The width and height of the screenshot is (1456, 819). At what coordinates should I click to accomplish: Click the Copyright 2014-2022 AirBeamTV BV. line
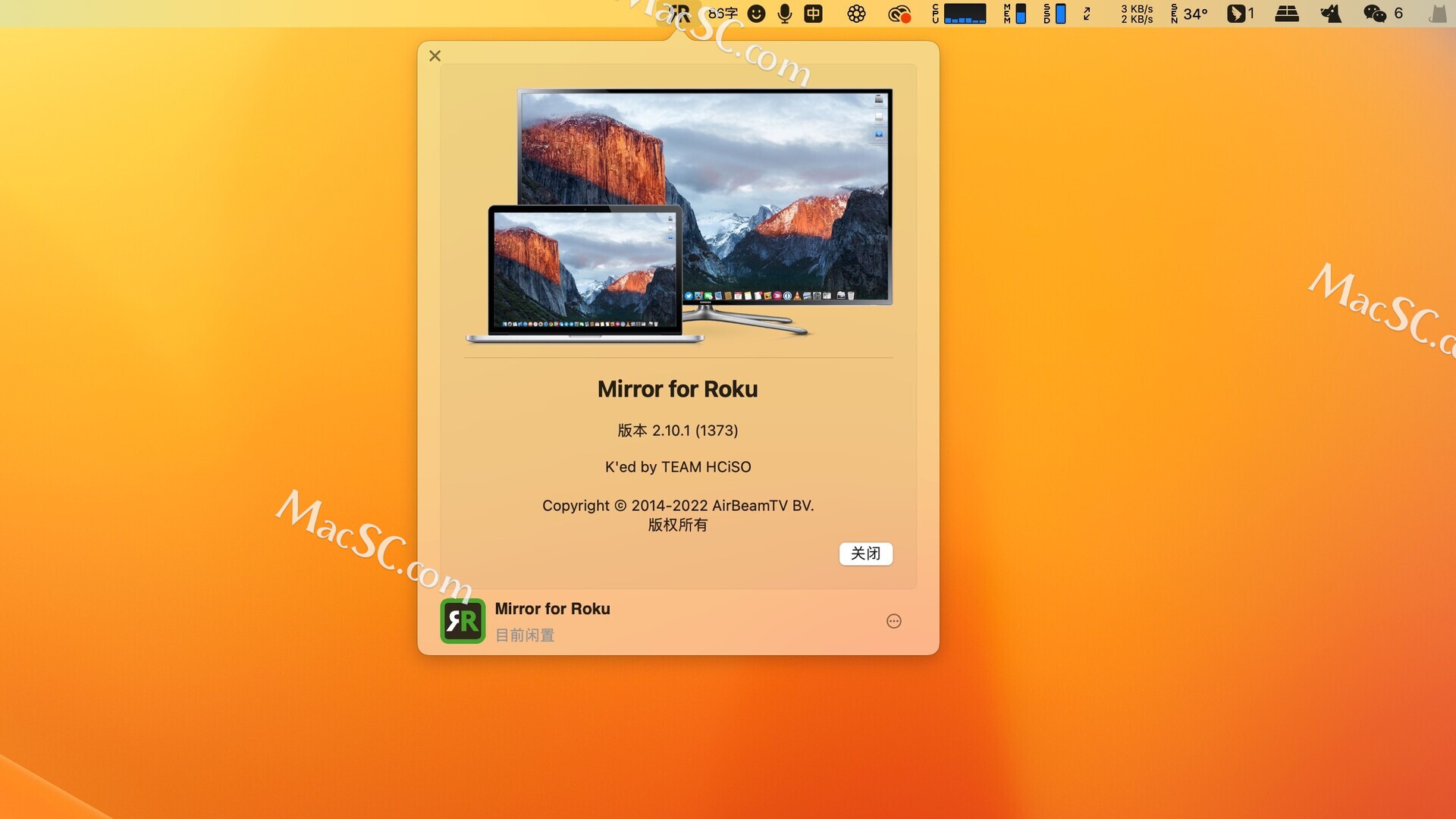pyautogui.click(x=678, y=506)
